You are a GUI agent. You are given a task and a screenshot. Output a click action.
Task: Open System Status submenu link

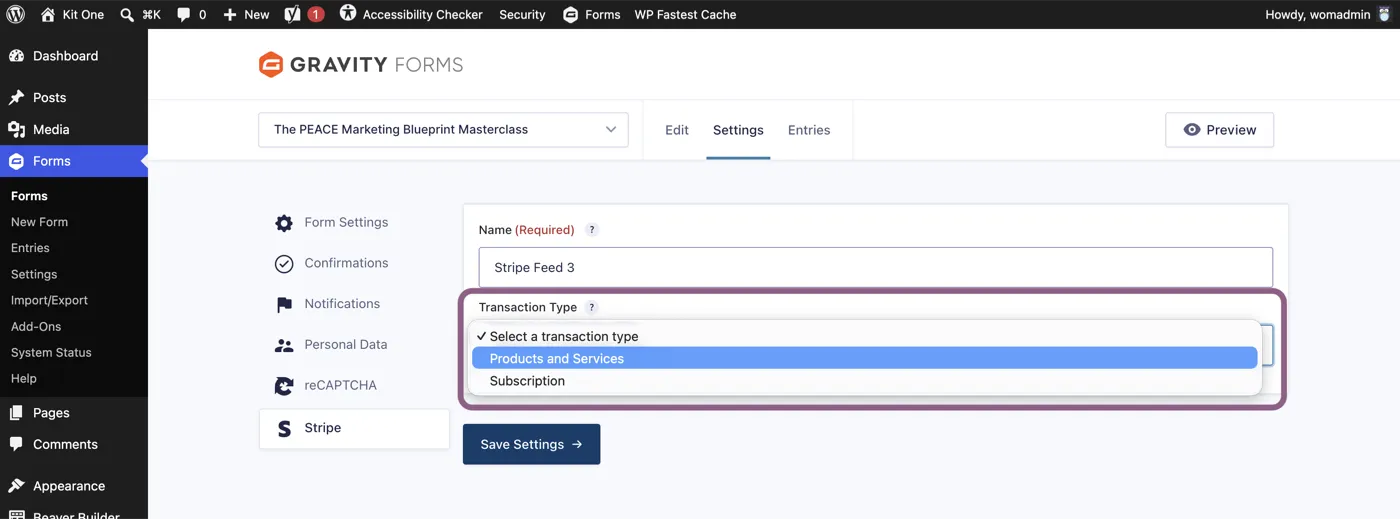pos(51,352)
